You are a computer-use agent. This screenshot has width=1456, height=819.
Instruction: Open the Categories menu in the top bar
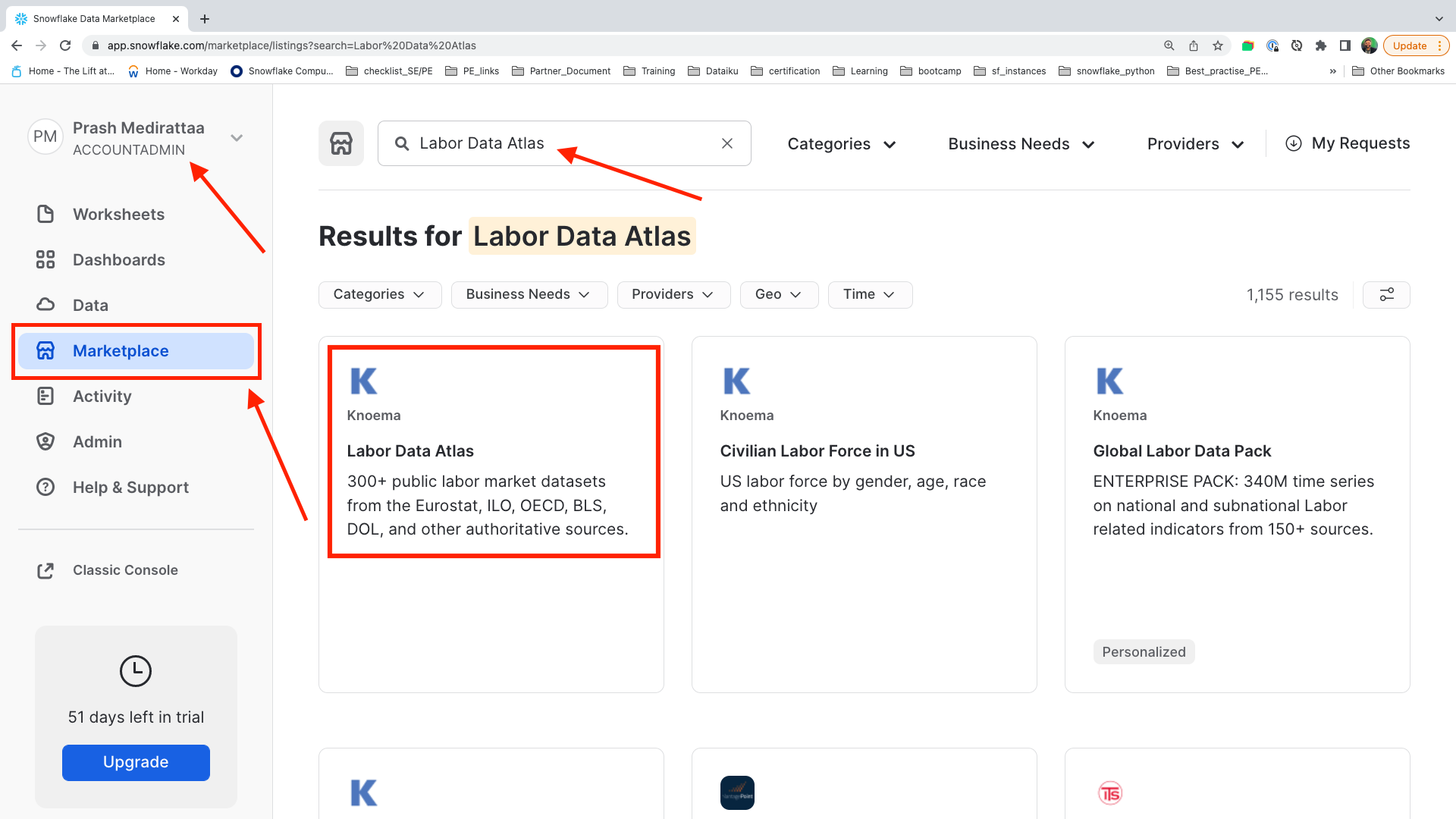(x=841, y=144)
